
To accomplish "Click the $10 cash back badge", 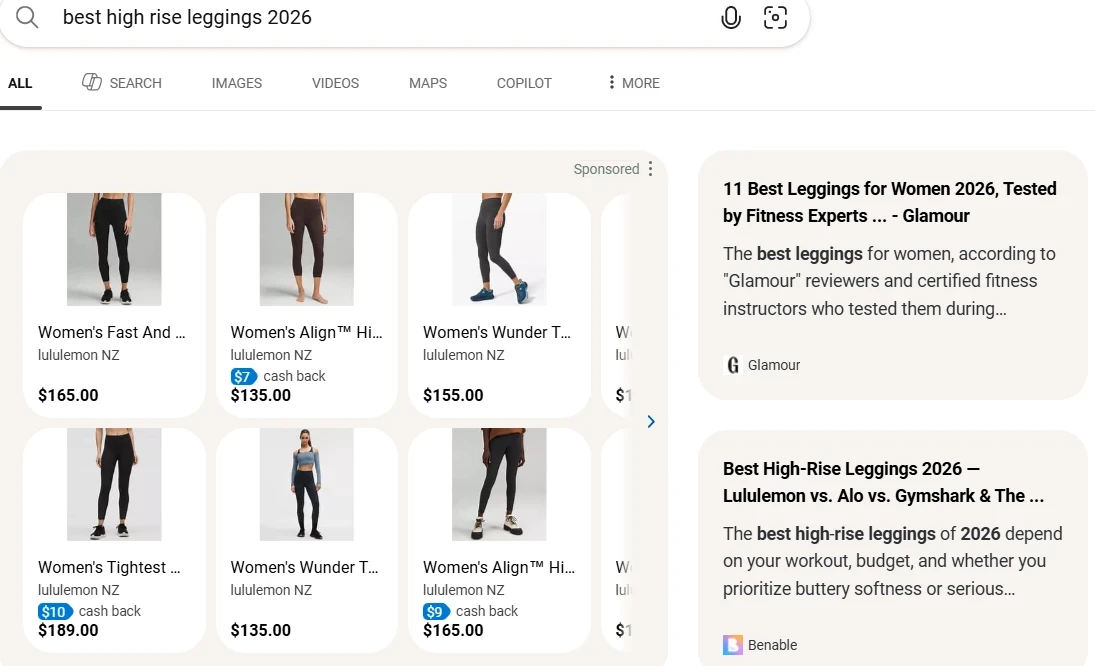I will 55,611.
